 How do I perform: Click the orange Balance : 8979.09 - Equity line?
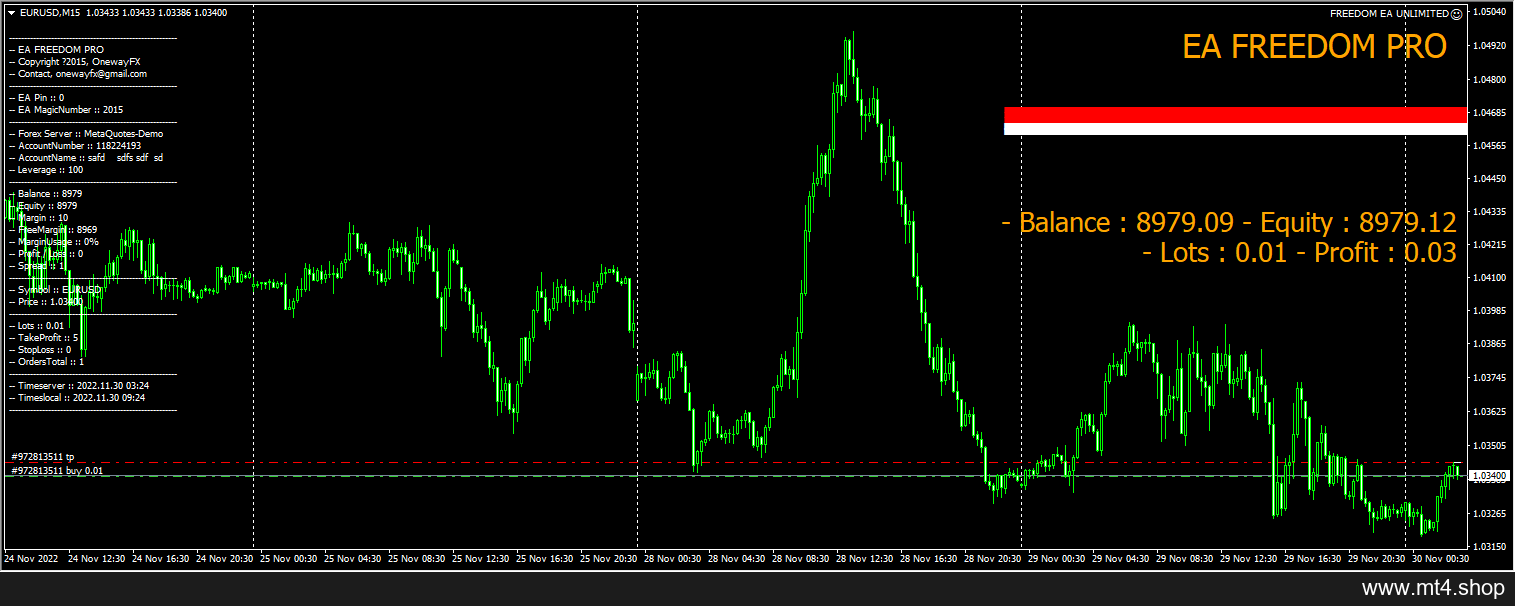[1228, 223]
